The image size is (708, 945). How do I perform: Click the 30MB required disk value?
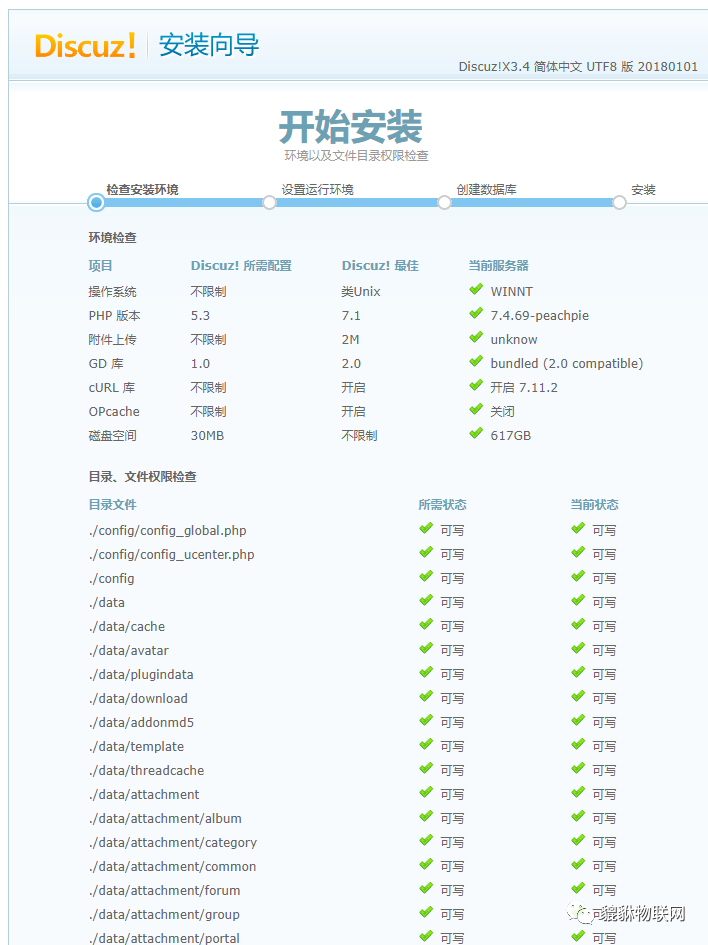click(207, 436)
